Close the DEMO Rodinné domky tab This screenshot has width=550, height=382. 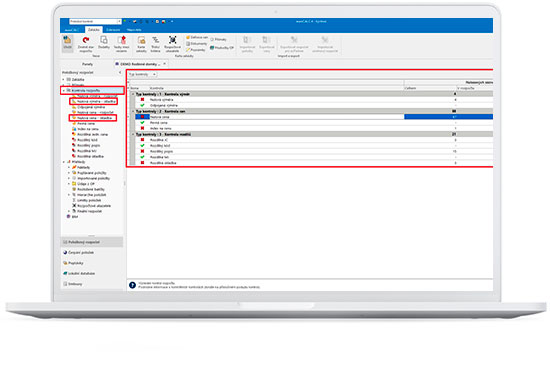click(x=165, y=64)
